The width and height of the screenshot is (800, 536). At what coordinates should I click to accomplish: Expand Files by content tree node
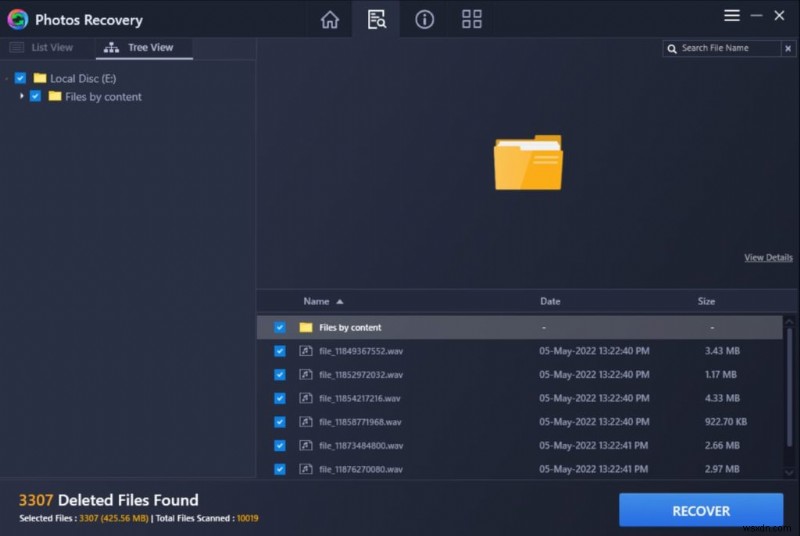pyautogui.click(x=21, y=96)
